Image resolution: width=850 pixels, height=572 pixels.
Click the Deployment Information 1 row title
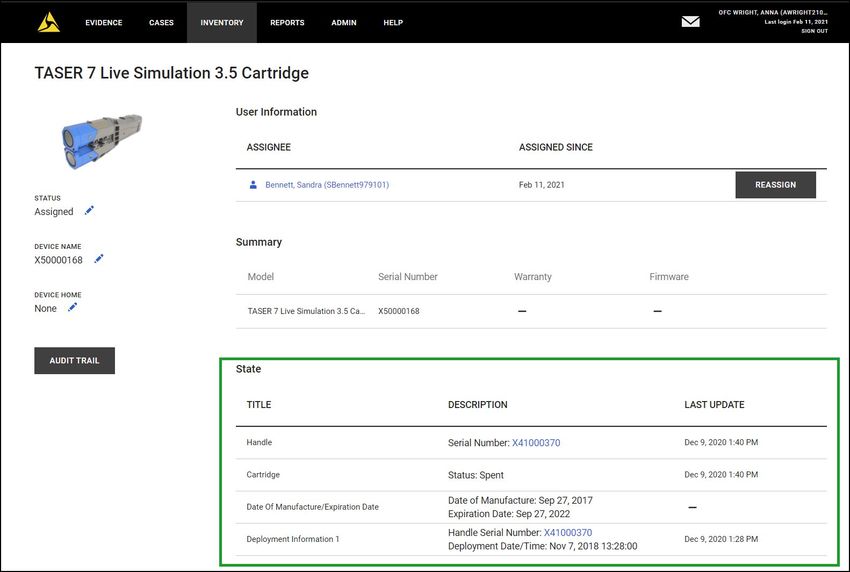click(x=293, y=539)
